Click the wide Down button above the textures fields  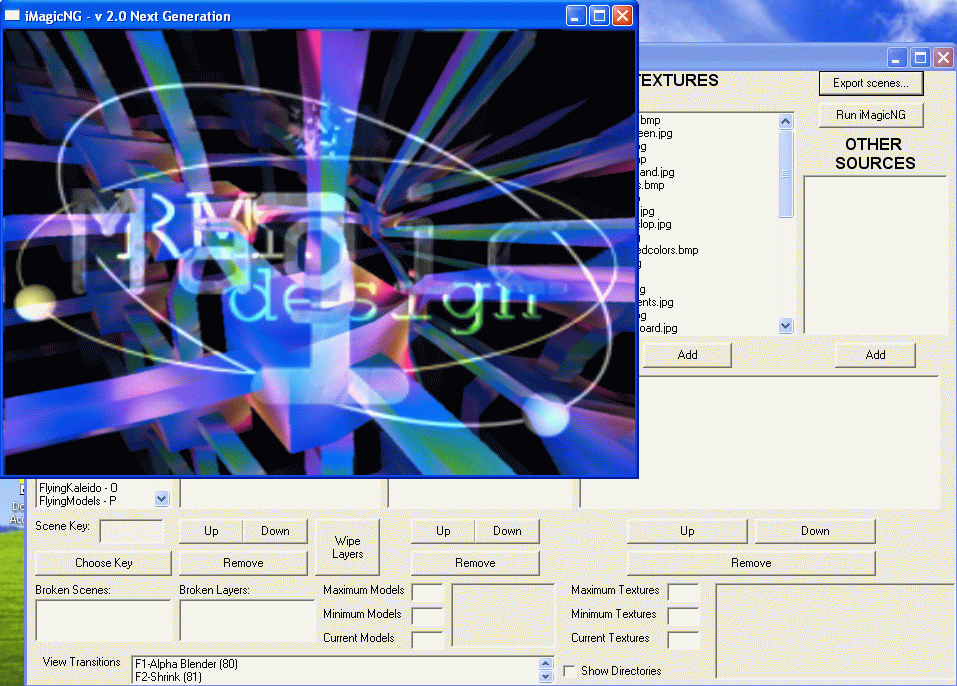tap(815, 532)
